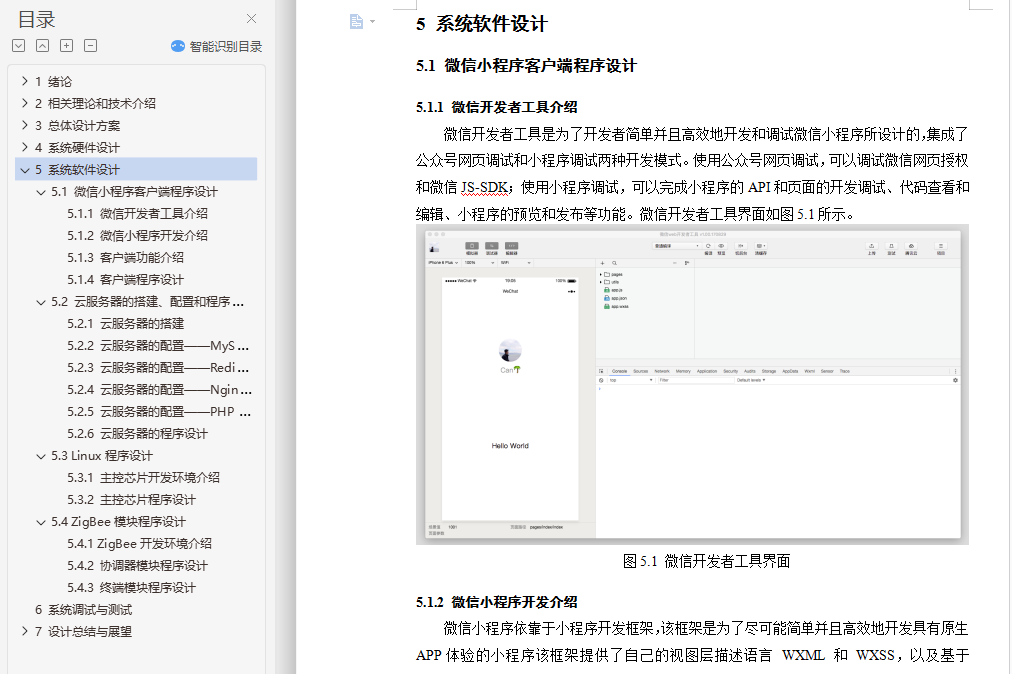The width and height of the screenshot is (1012, 674).
Task: Open 5.1.2 微信小程序开发介绍 entry
Action: coord(137,236)
